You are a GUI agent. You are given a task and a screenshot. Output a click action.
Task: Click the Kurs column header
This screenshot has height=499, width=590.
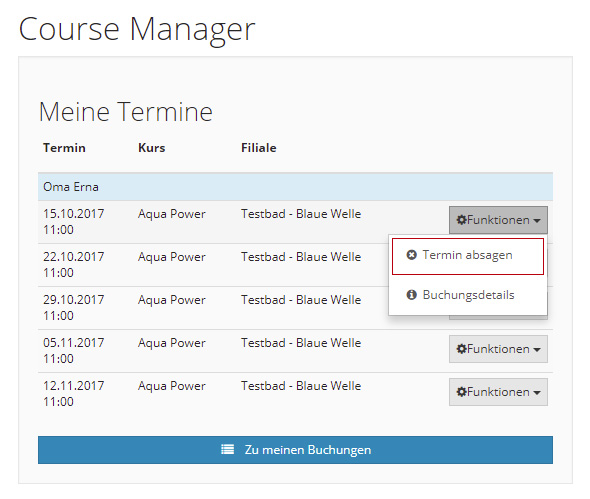152,148
